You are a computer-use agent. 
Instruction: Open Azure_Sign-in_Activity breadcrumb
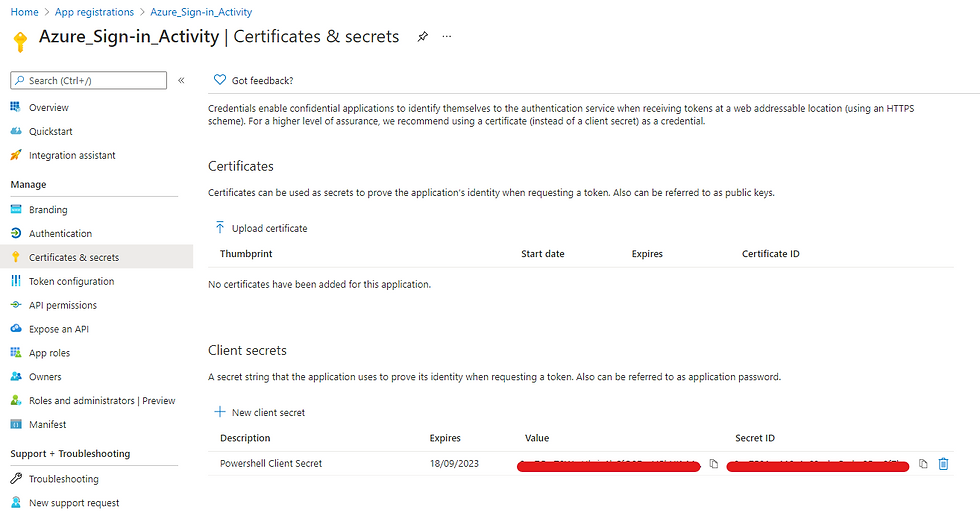pos(201,12)
